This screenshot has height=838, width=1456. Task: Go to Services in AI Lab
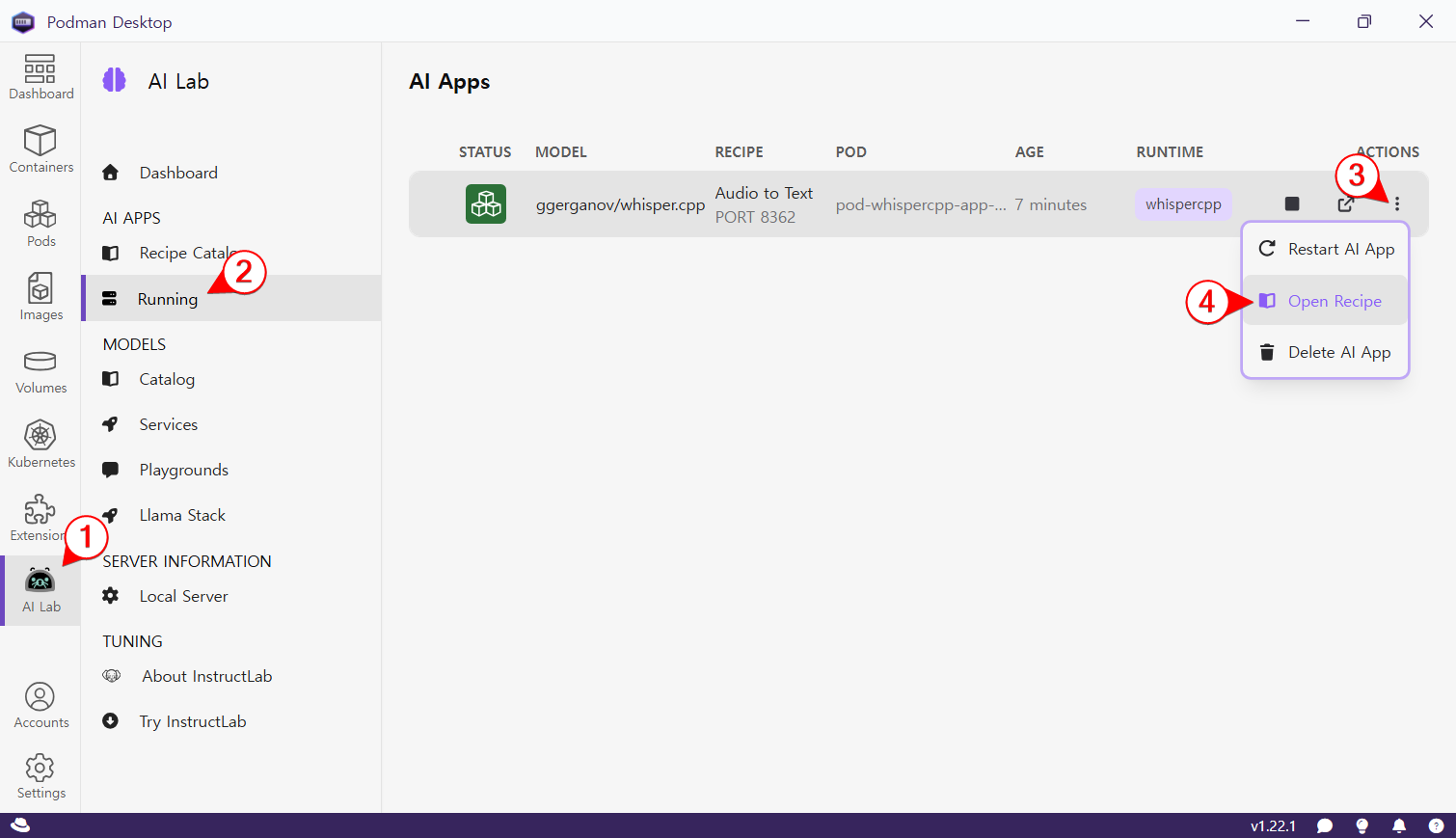168,424
